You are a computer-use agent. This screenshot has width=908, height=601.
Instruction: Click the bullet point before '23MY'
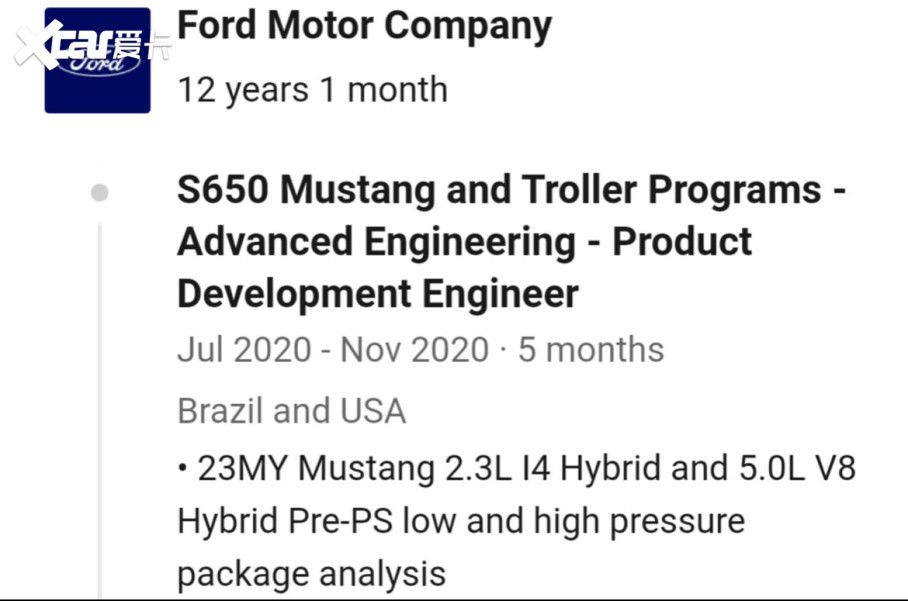[x=183, y=468]
